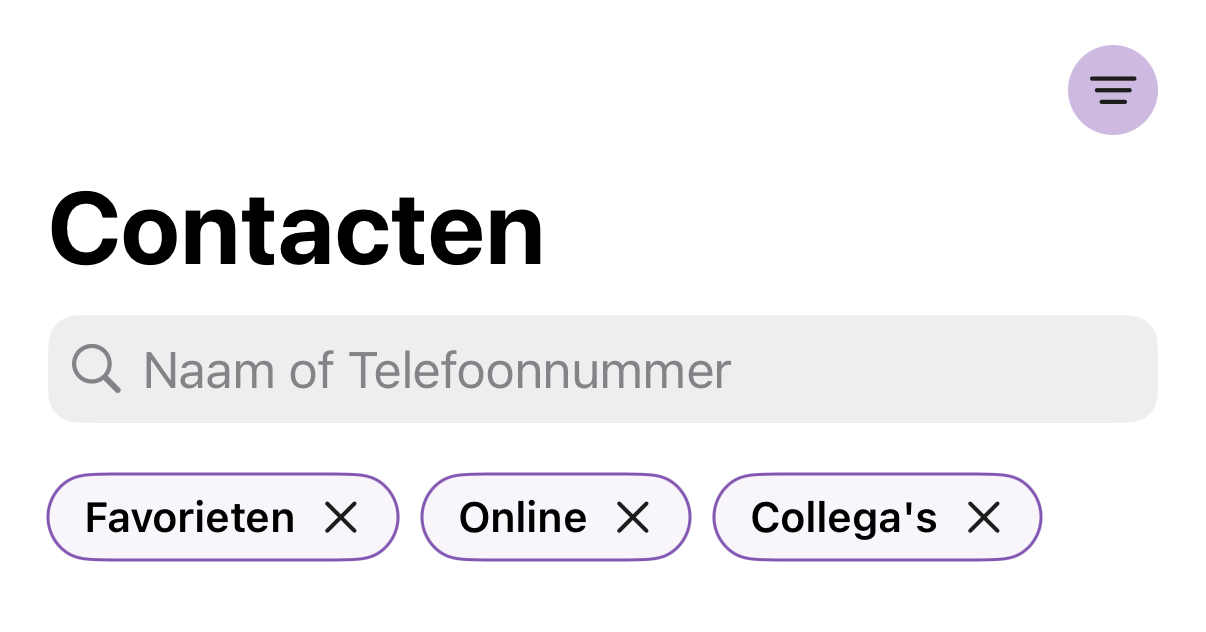Image resolution: width=1206 pixels, height=632 pixels.
Task: Remove the Collega's filter chip via X
Action: [x=984, y=517]
